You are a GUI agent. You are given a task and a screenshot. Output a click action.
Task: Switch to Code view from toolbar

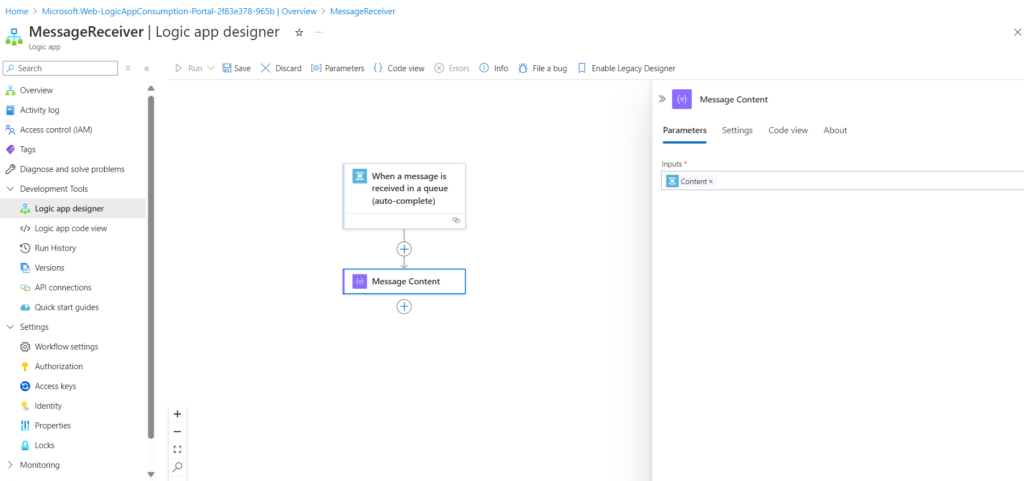click(x=399, y=68)
